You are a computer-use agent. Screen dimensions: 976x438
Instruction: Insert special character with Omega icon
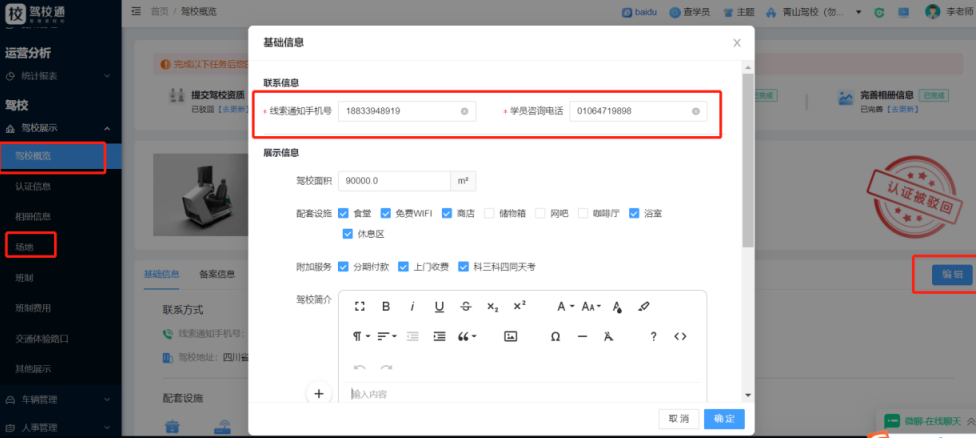point(555,336)
